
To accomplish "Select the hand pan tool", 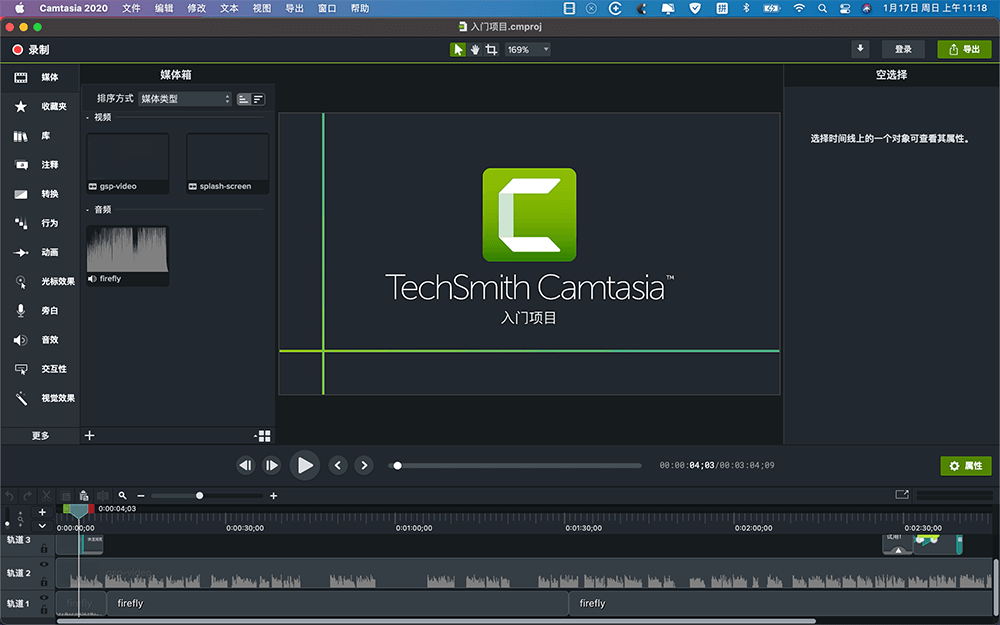I will coord(474,50).
